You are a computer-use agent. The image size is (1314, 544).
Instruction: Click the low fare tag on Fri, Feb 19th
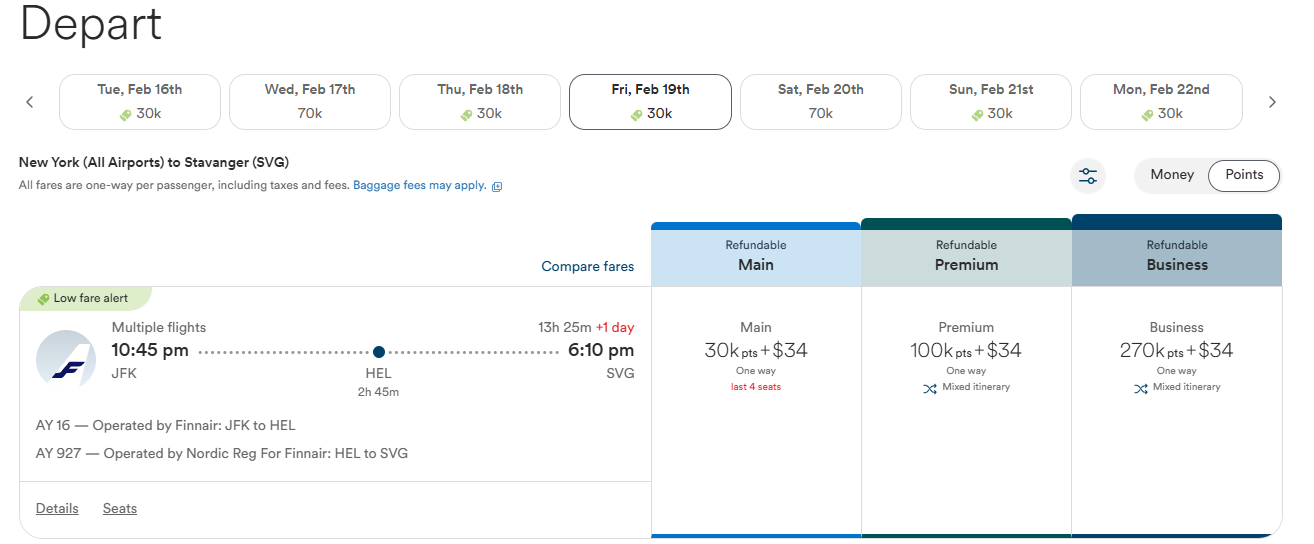pyautogui.click(x=636, y=115)
